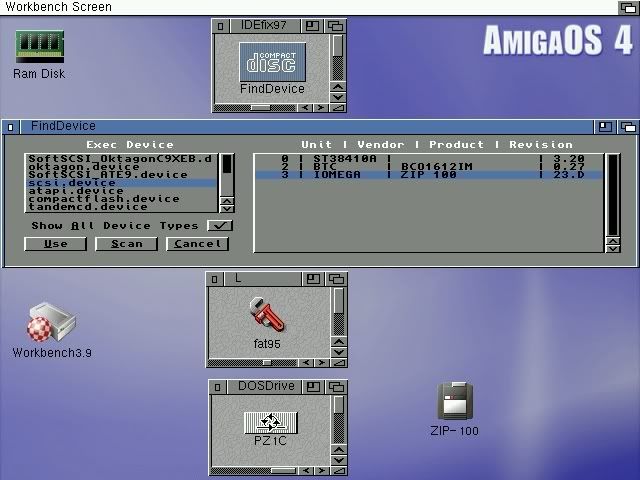Click the unit list up arrow
Screen dimensions: 640x480
613,241
